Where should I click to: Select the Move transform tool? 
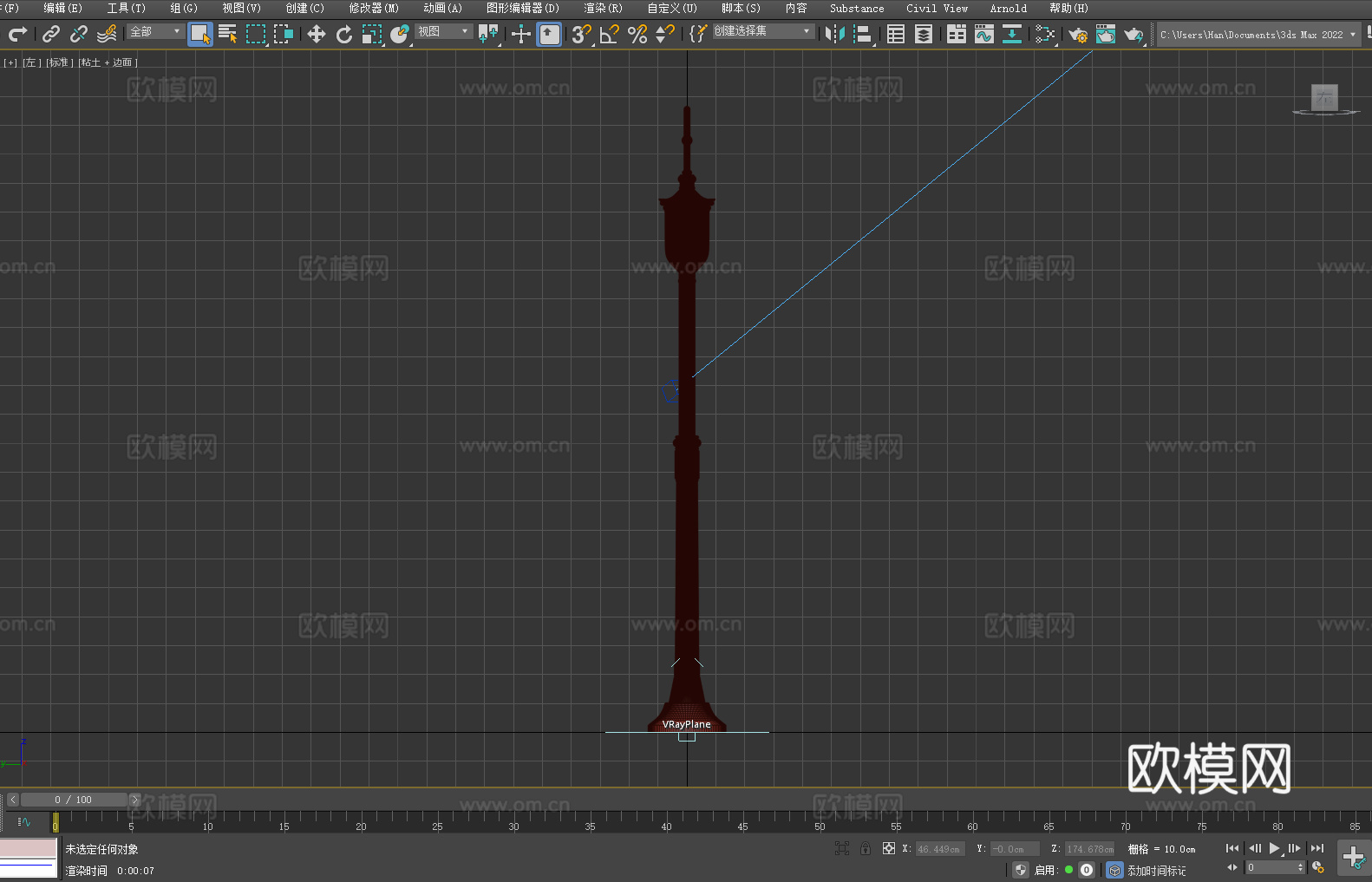[317, 35]
